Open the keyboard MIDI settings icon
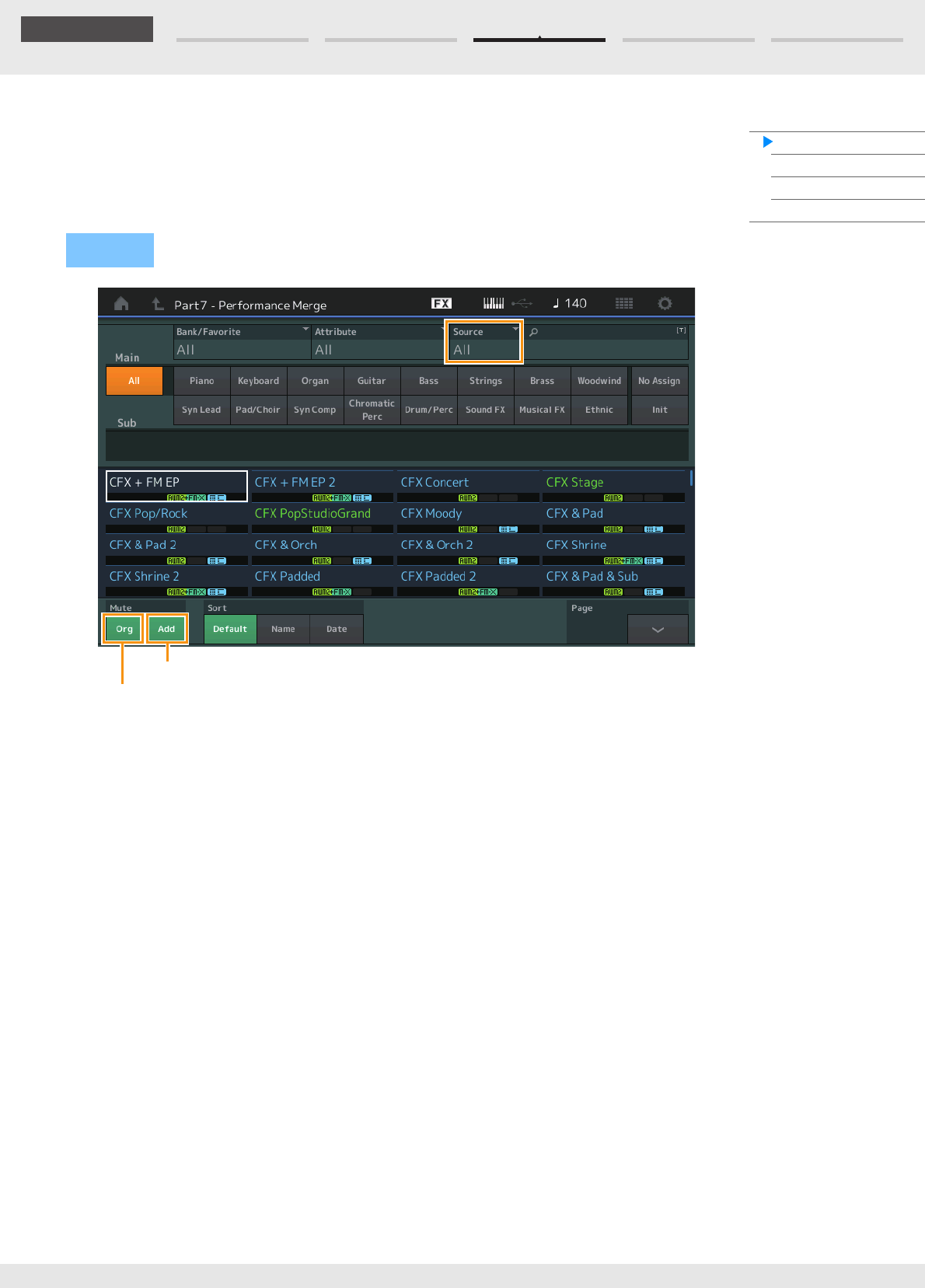Image resolution: width=925 pixels, height=1288 pixels. [x=494, y=303]
